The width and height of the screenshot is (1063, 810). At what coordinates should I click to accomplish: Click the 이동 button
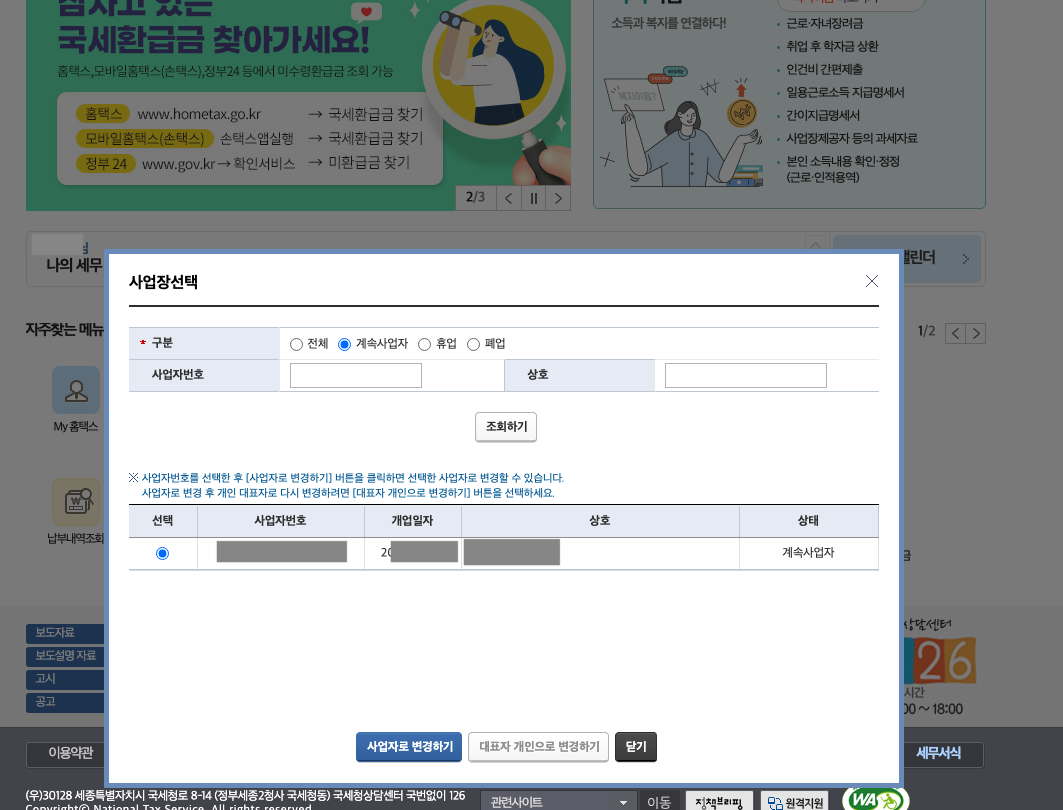(x=659, y=802)
